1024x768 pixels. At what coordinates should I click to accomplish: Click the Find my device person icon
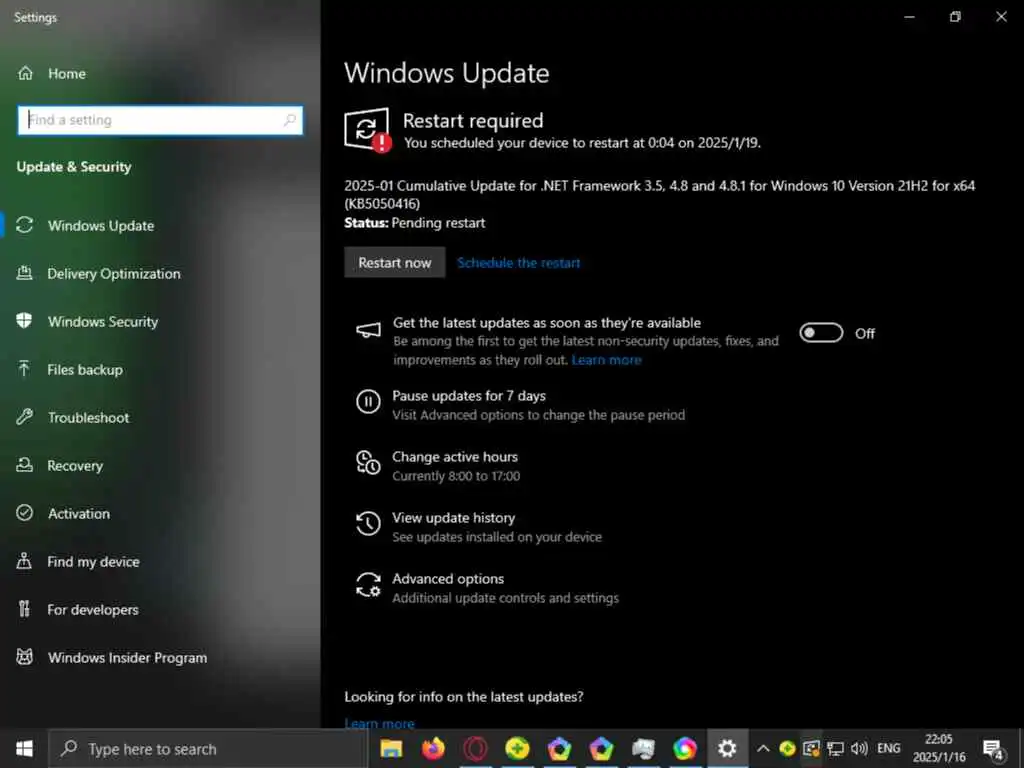pyautogui.click(x=24, y=561)
